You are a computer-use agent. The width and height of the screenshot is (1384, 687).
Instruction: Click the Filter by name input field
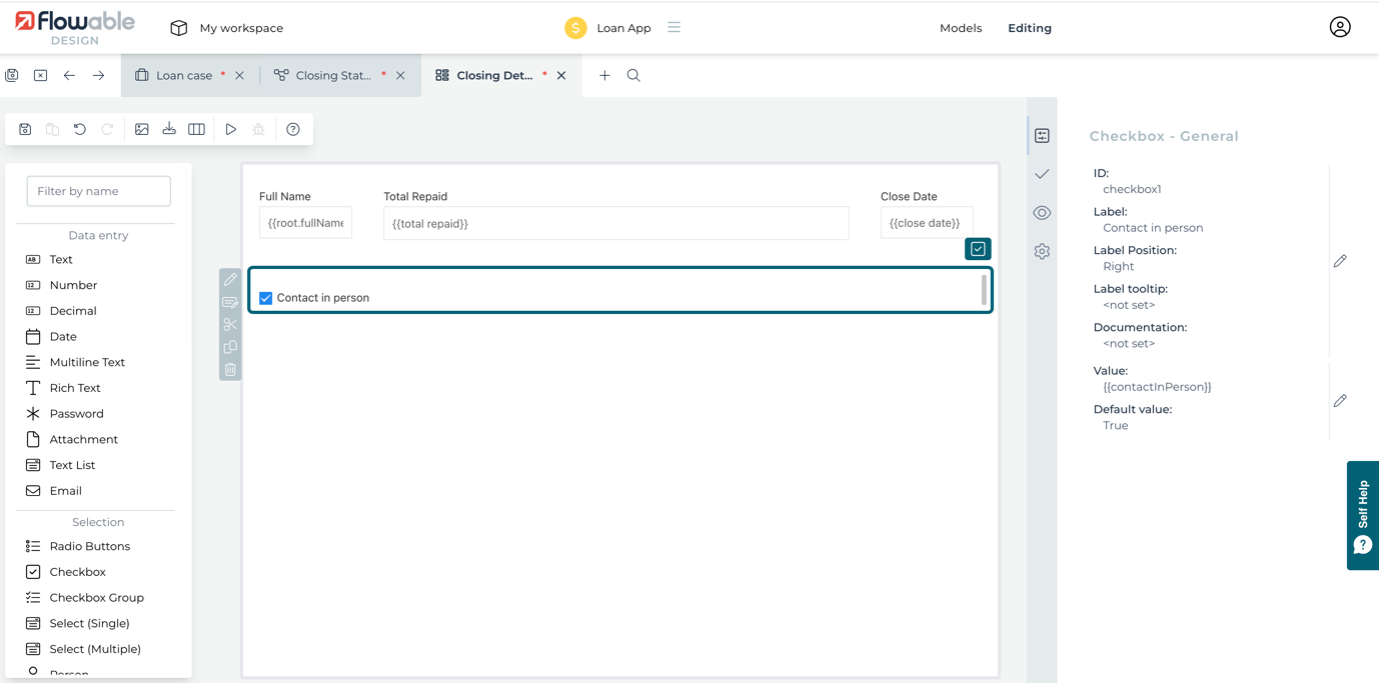point(98,191)
